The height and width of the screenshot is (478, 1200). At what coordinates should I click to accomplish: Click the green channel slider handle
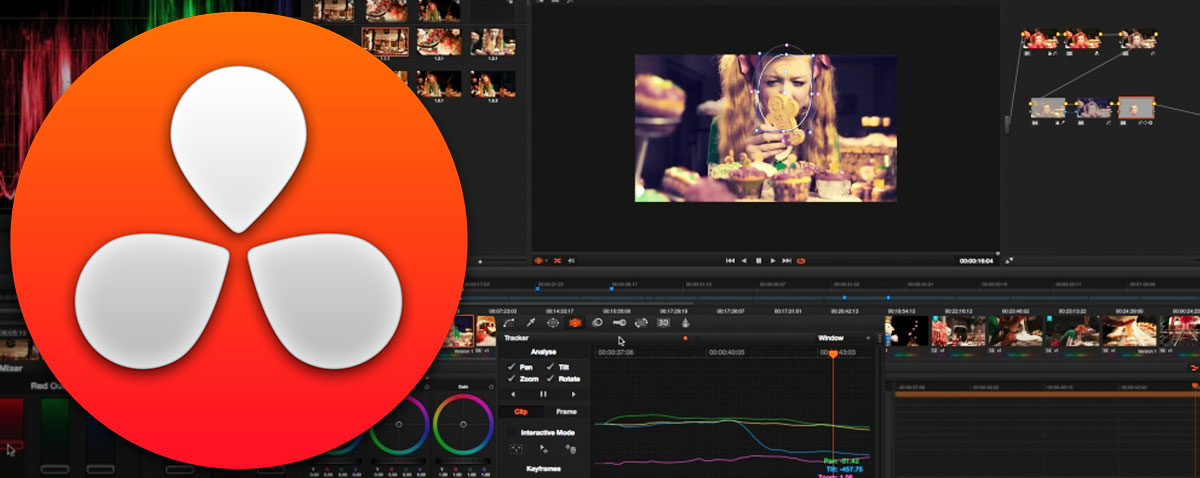click(55, 469)
